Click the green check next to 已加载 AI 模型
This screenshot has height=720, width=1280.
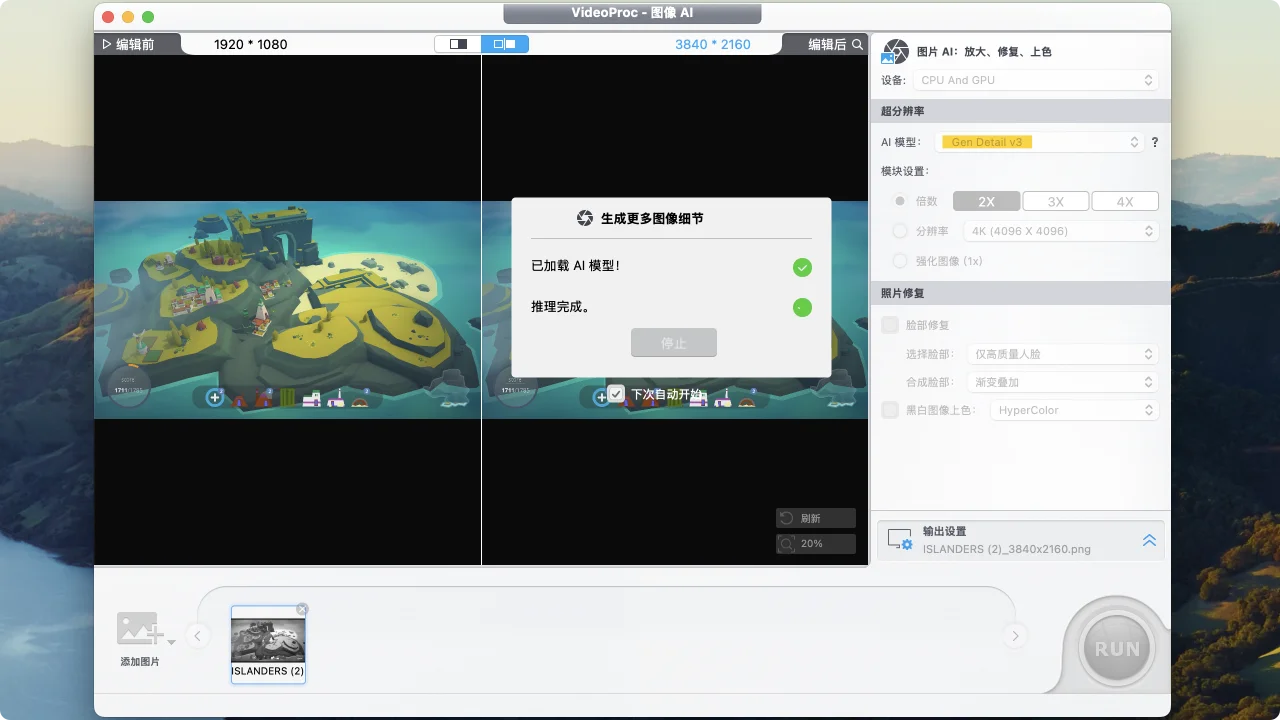point(802,267)
